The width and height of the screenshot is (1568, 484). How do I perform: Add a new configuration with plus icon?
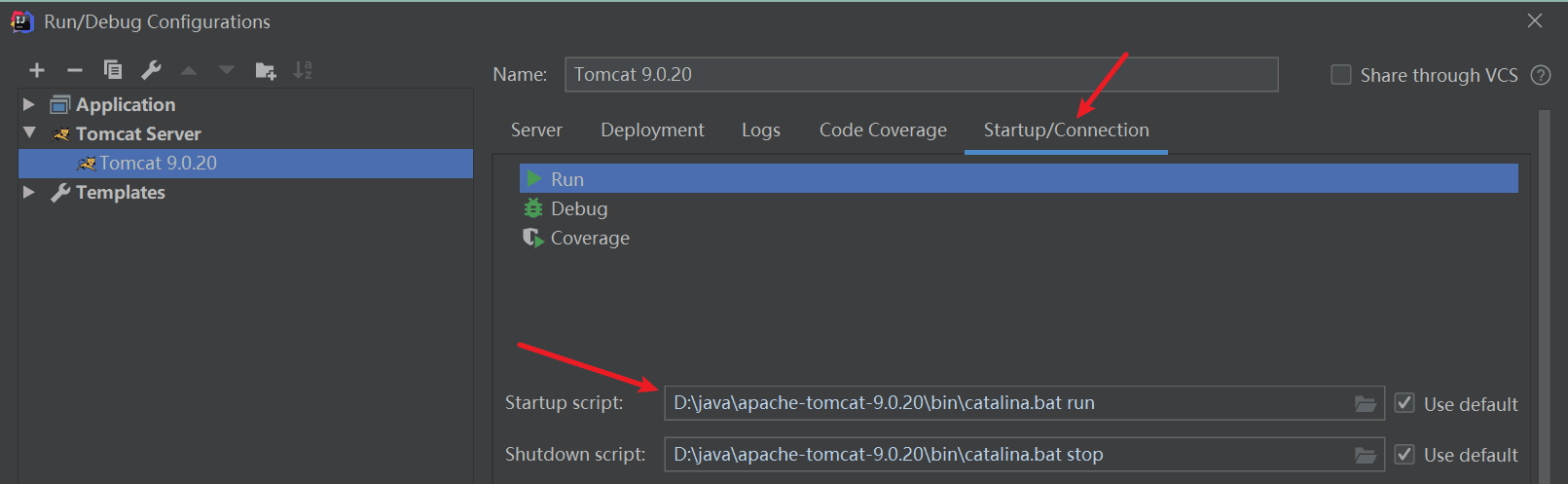click(37, 70)
